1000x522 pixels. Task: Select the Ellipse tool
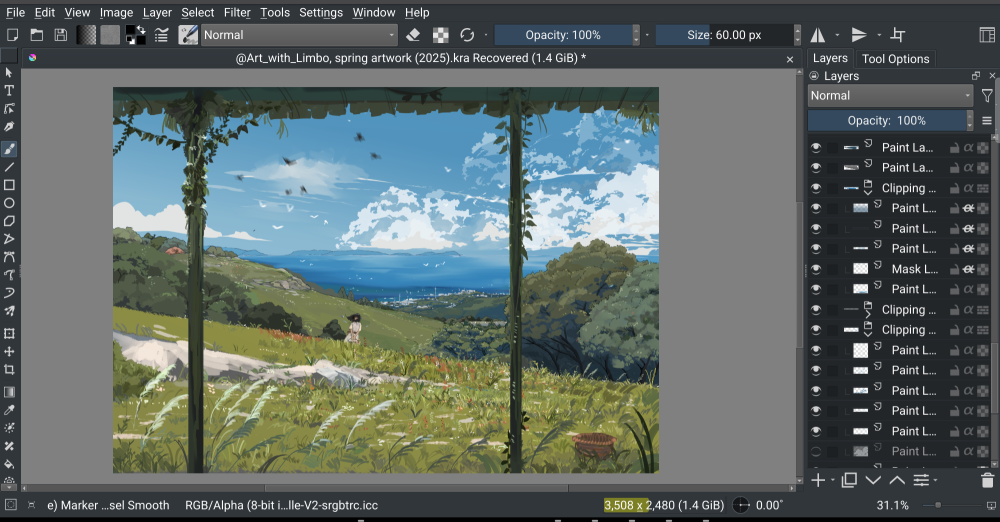coord(9,203)
